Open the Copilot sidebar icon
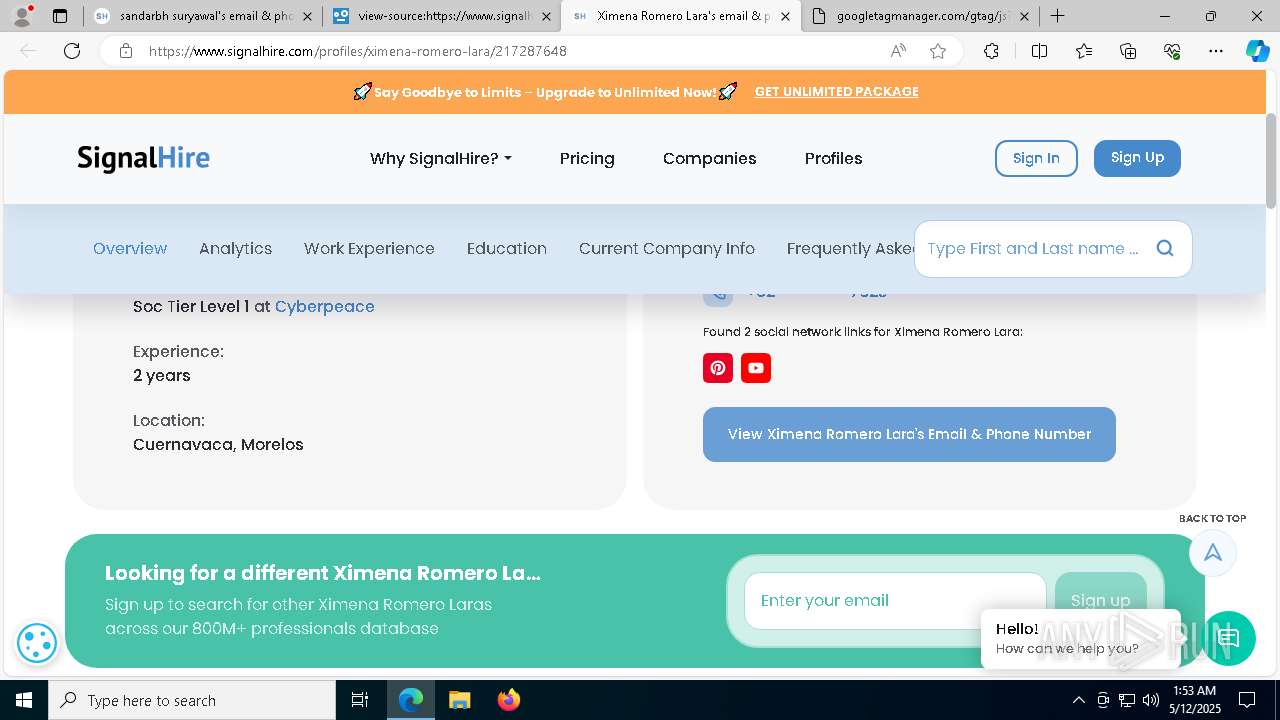The image size is (1280, 720). 1257,51
